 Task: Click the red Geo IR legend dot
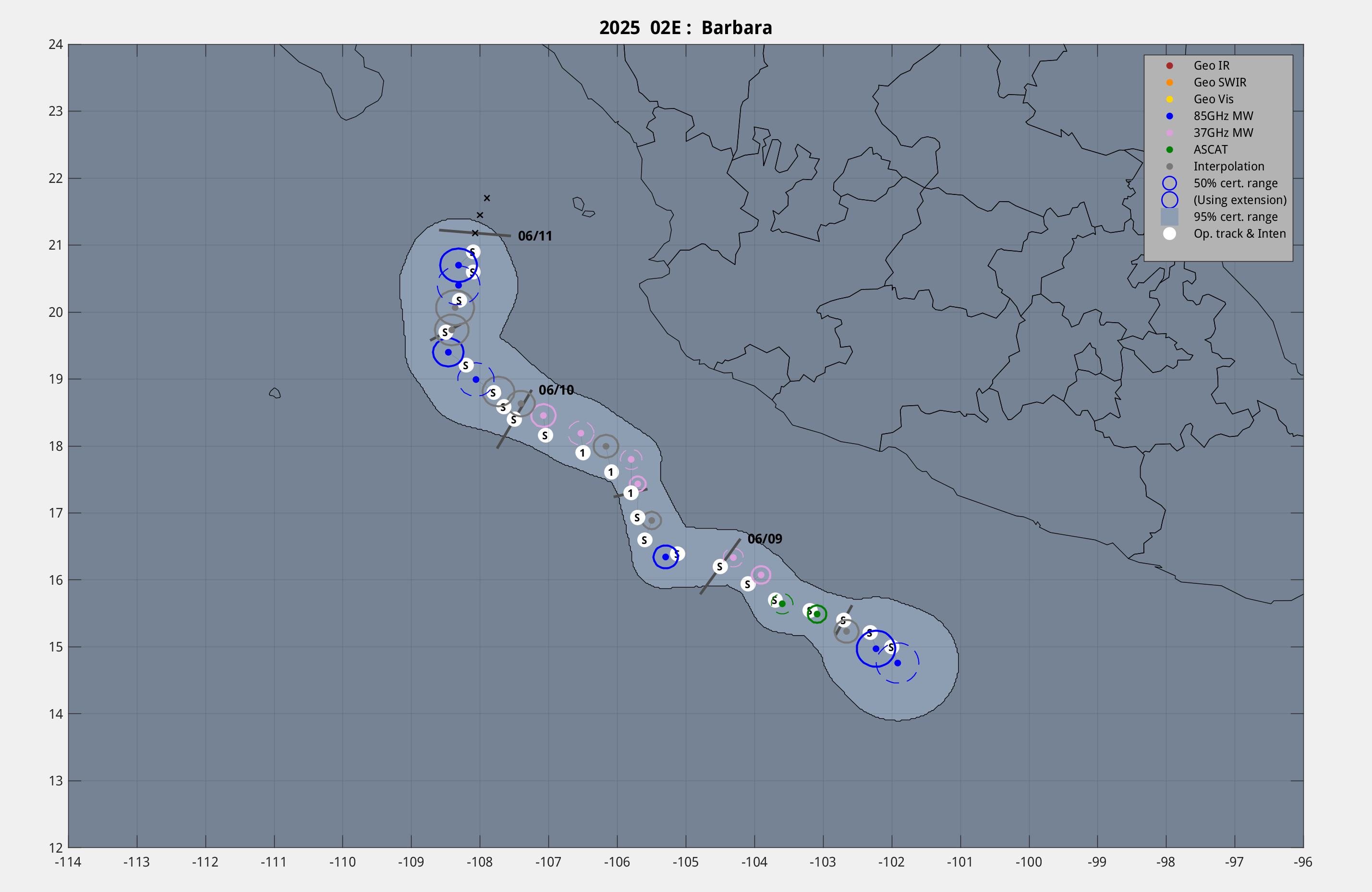pyautogui.click(x=1169, y=66)
